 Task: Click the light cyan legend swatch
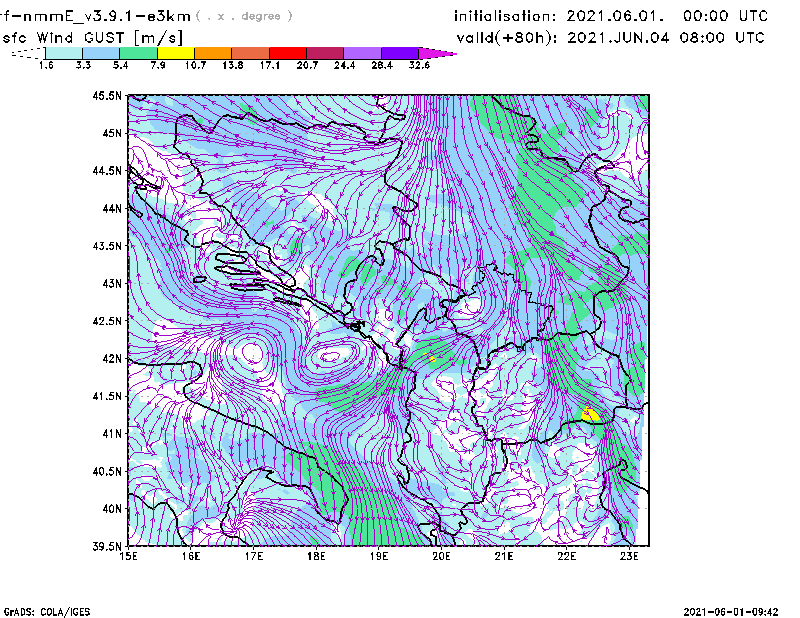[x=64, y=53]
